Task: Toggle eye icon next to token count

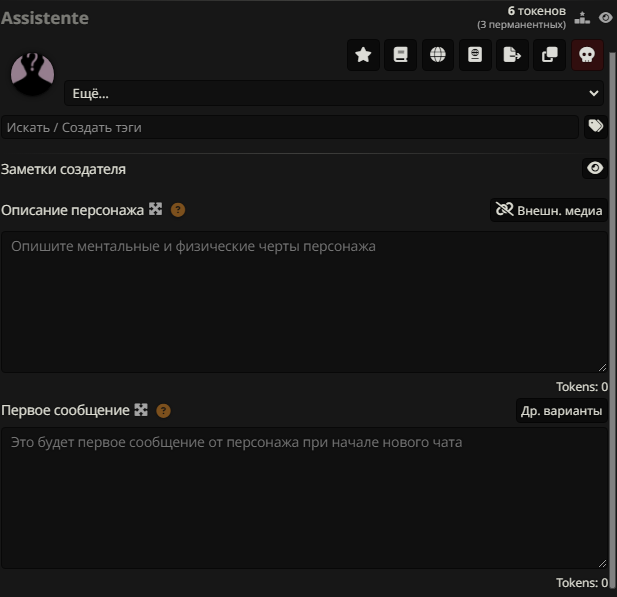Action: click(605, 17)
